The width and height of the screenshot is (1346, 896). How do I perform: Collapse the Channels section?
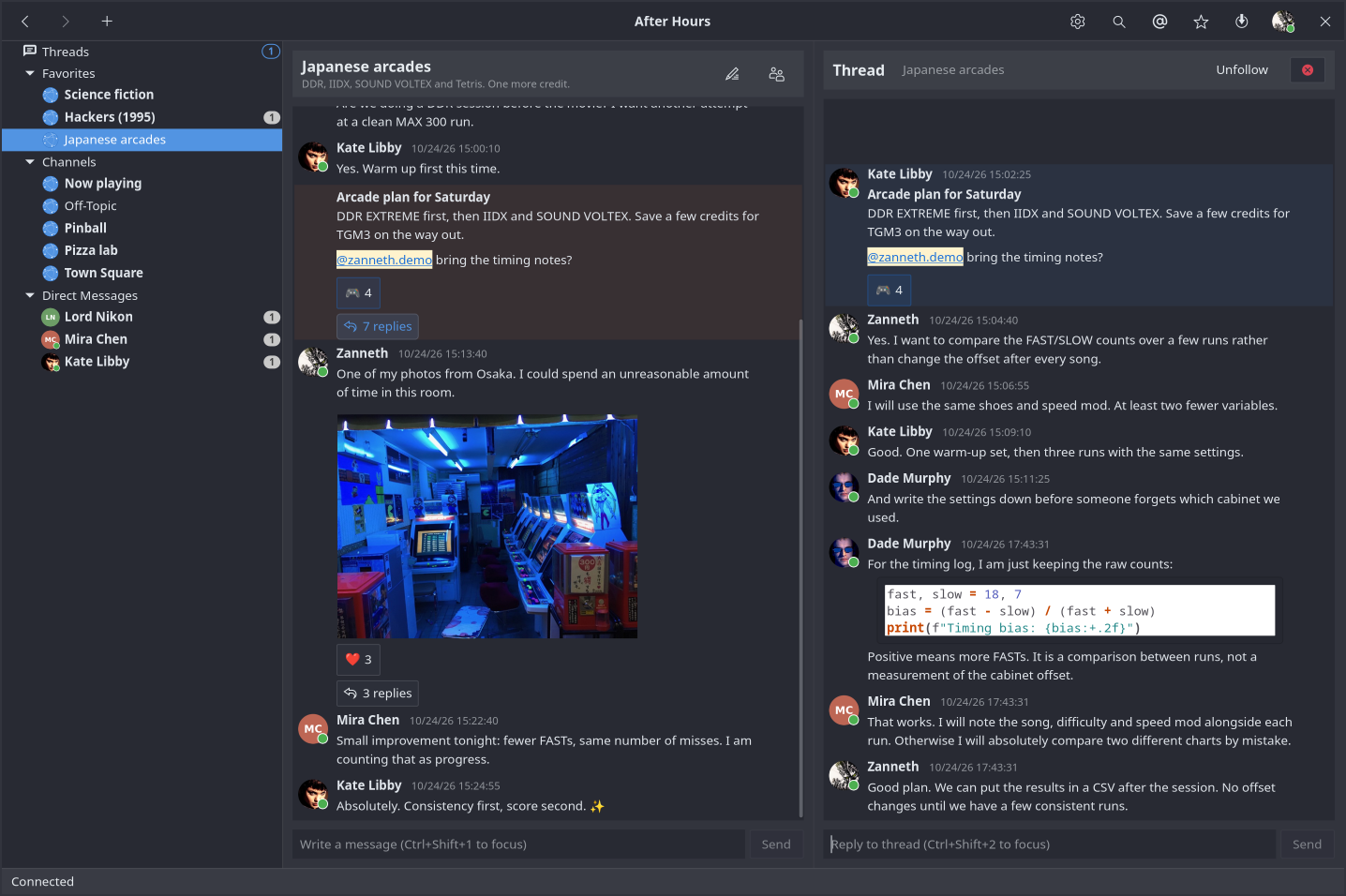[x=30, y=162]
